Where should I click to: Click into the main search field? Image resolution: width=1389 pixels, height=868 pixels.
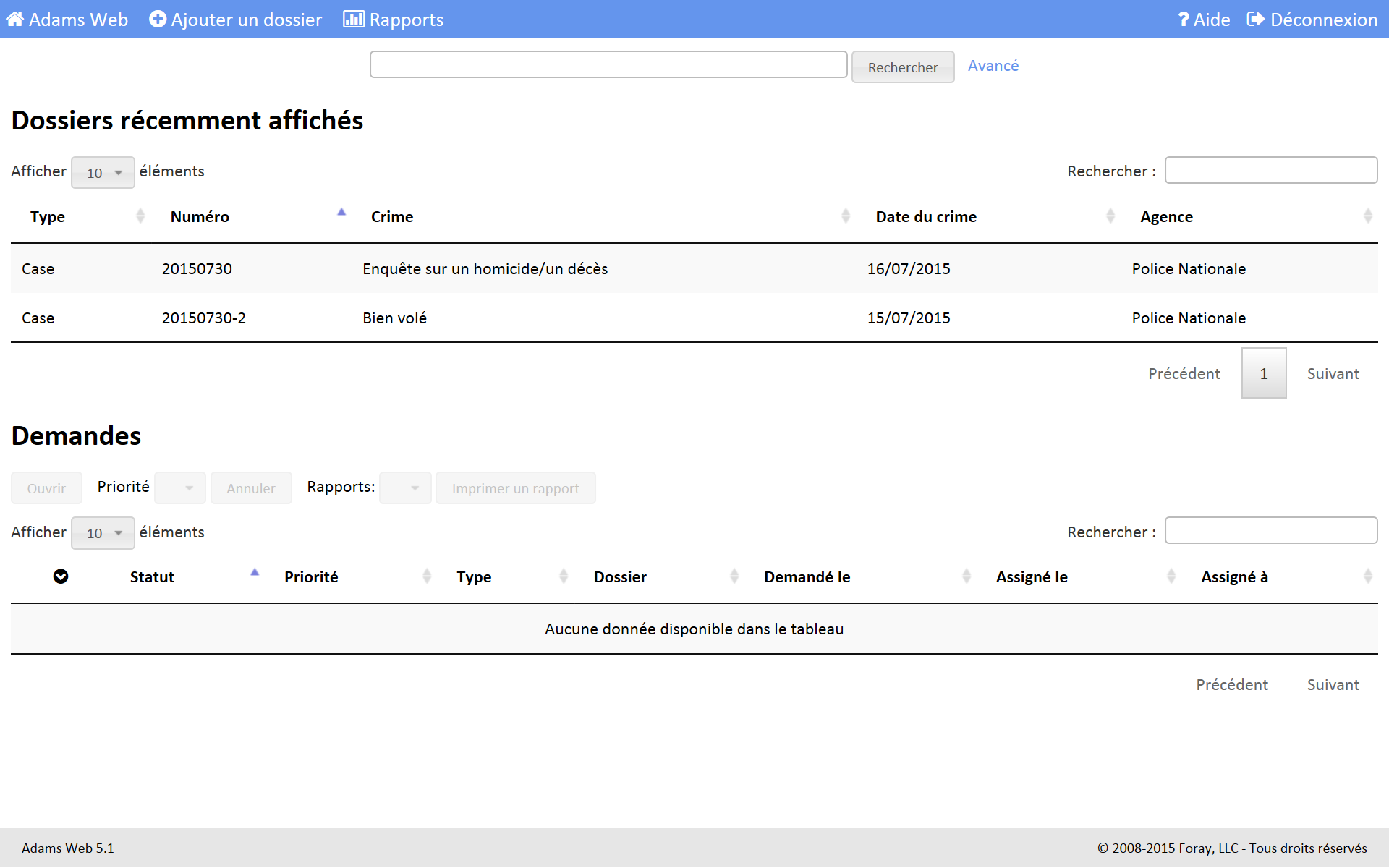608,64
